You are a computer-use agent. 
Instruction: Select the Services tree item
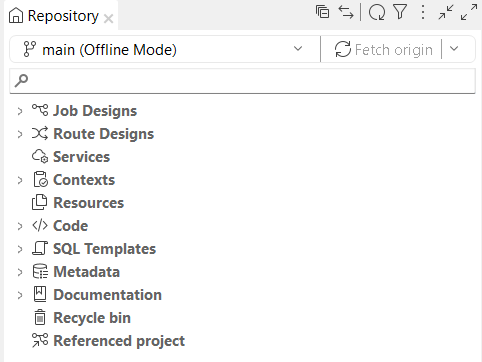[81, 157]
